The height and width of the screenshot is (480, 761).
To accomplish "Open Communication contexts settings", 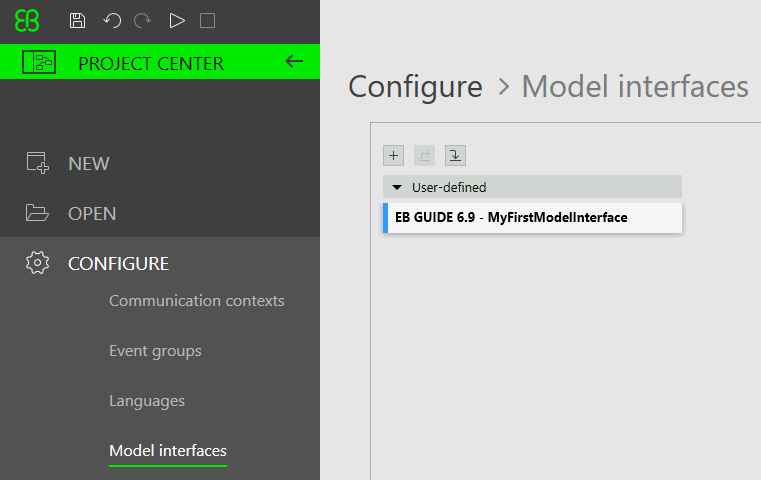I will [197, 301].
